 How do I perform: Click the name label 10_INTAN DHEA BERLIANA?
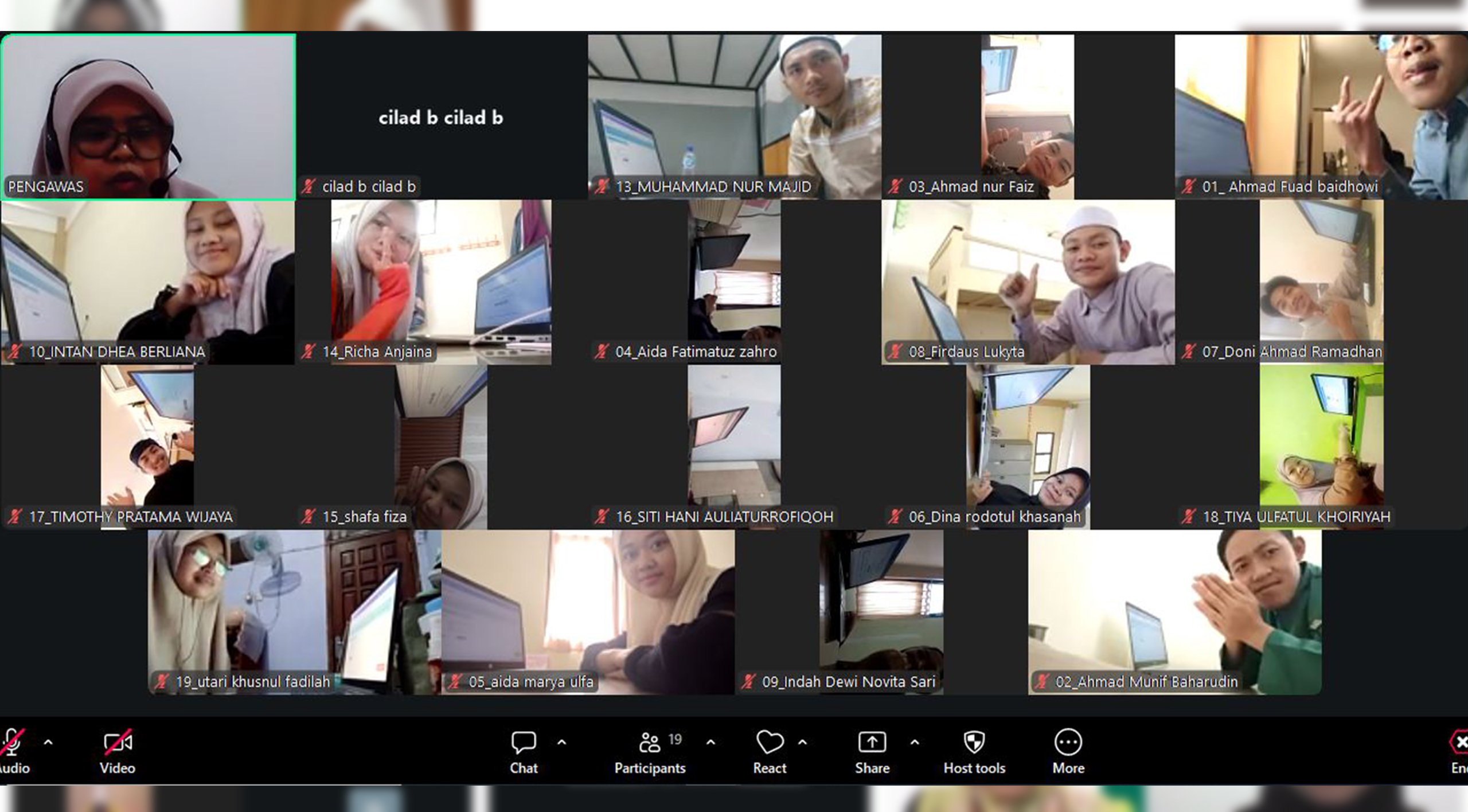117,352
